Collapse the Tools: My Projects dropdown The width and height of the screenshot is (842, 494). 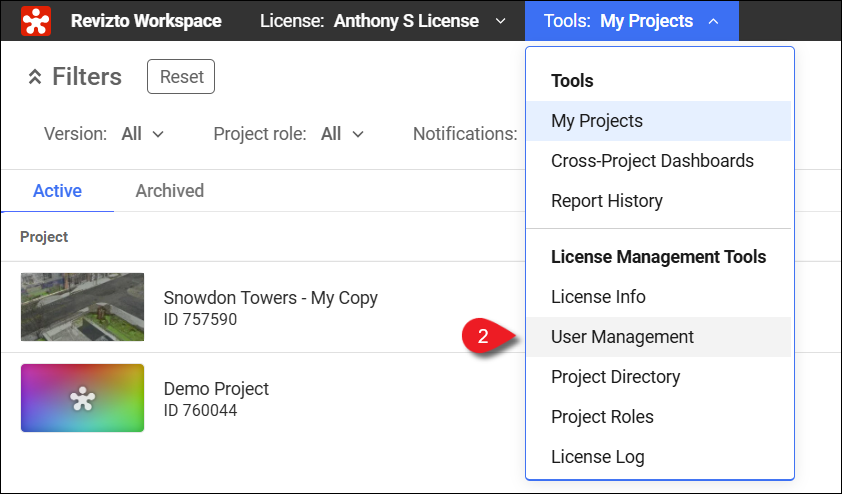631,21
